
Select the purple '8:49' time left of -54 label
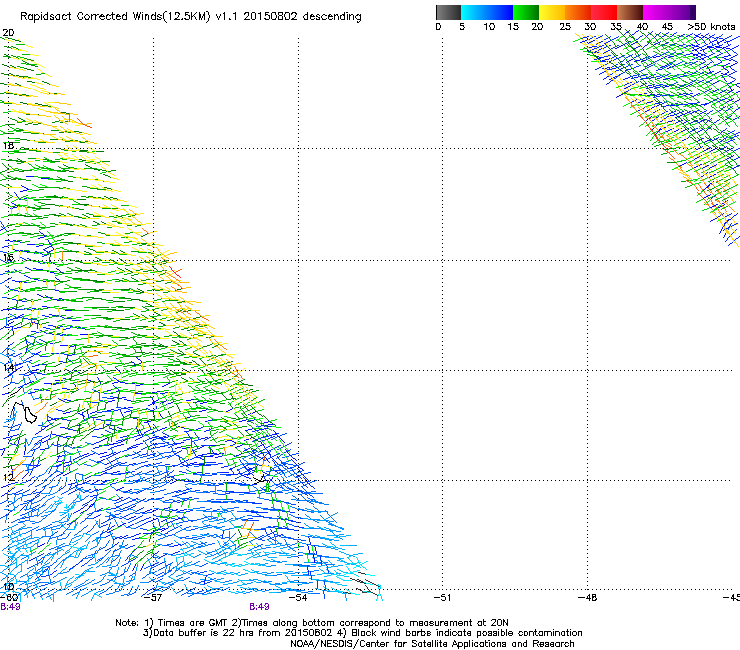[259, 607]
